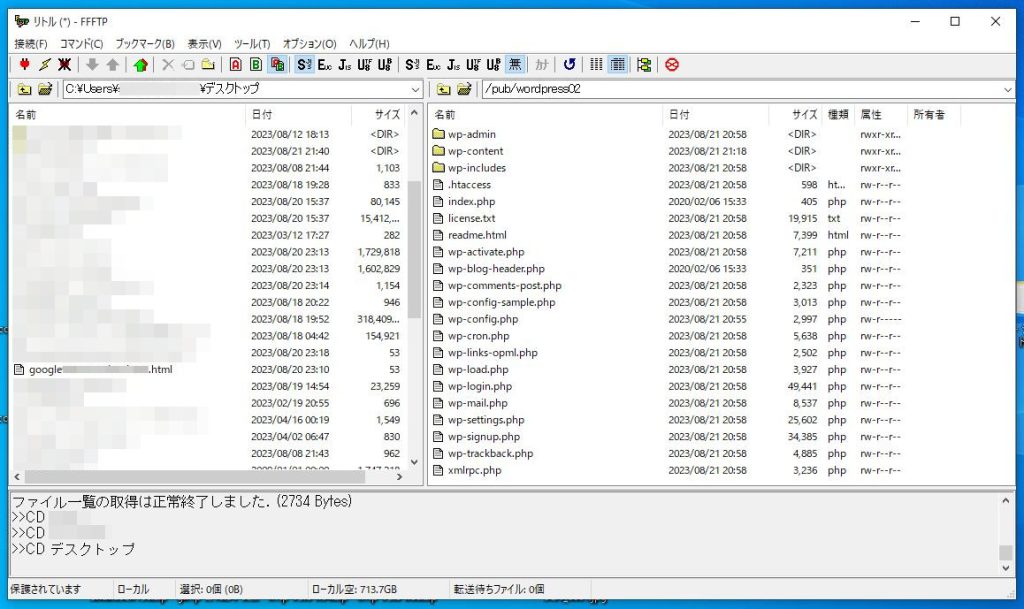The height and width of the screenshot is (609, 1024).
Task: Toggle the synchronized folder navigation button
Action: coord(643,65)
